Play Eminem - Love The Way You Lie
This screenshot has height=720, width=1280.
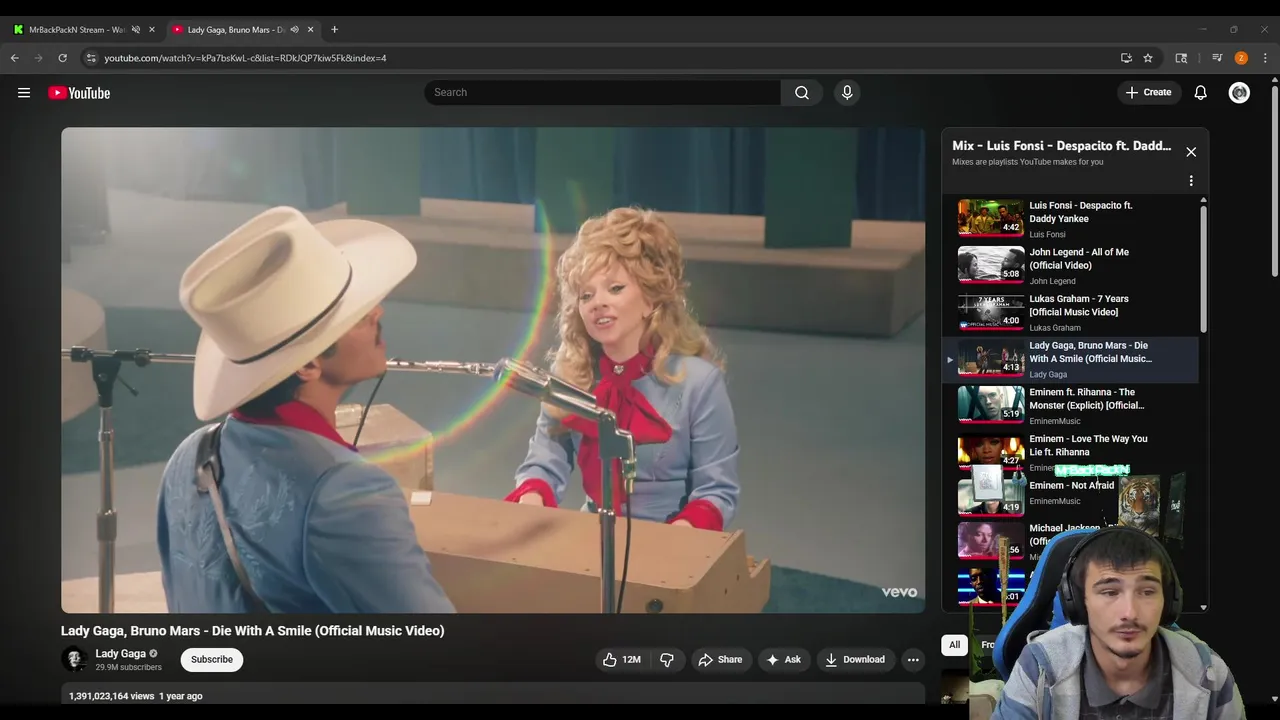pyautogui.click(x=1072, y=452)
